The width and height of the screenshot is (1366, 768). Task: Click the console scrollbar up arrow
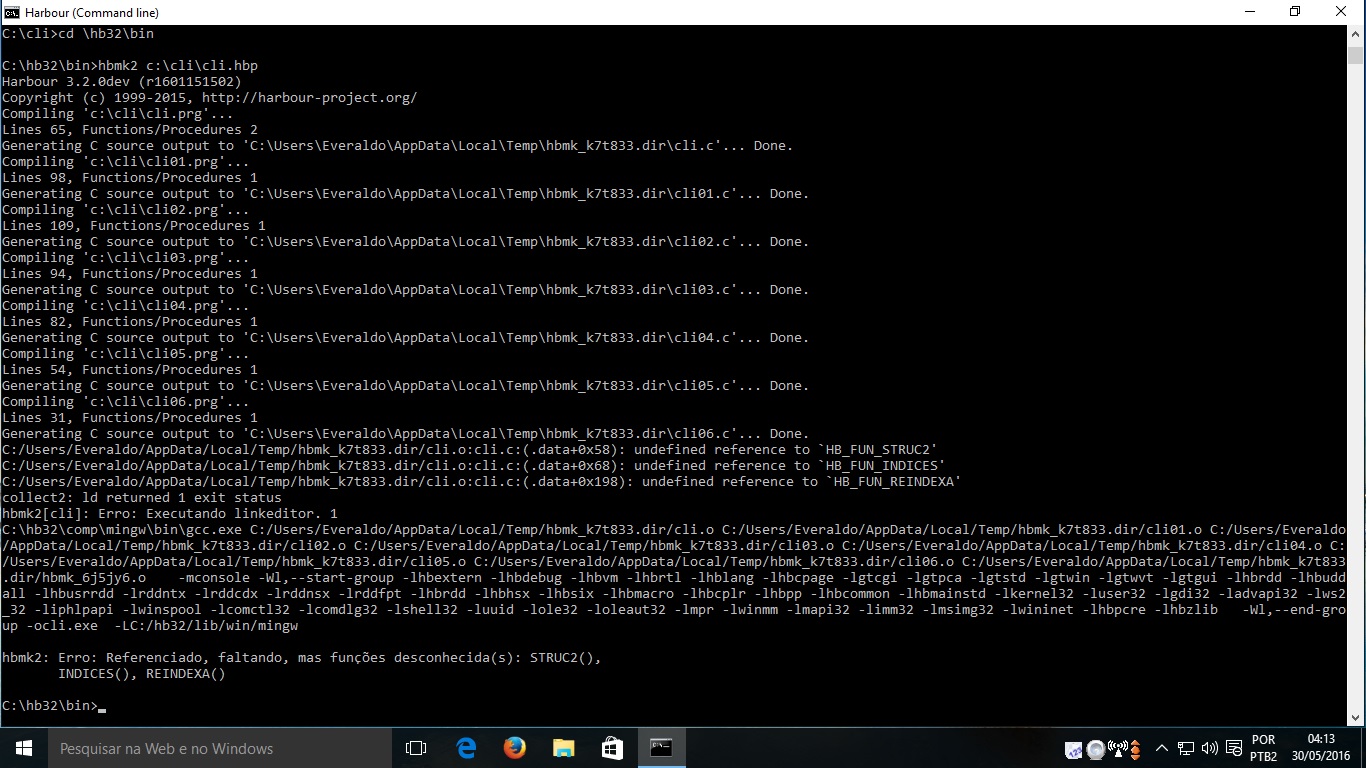tap(1356, 33)
